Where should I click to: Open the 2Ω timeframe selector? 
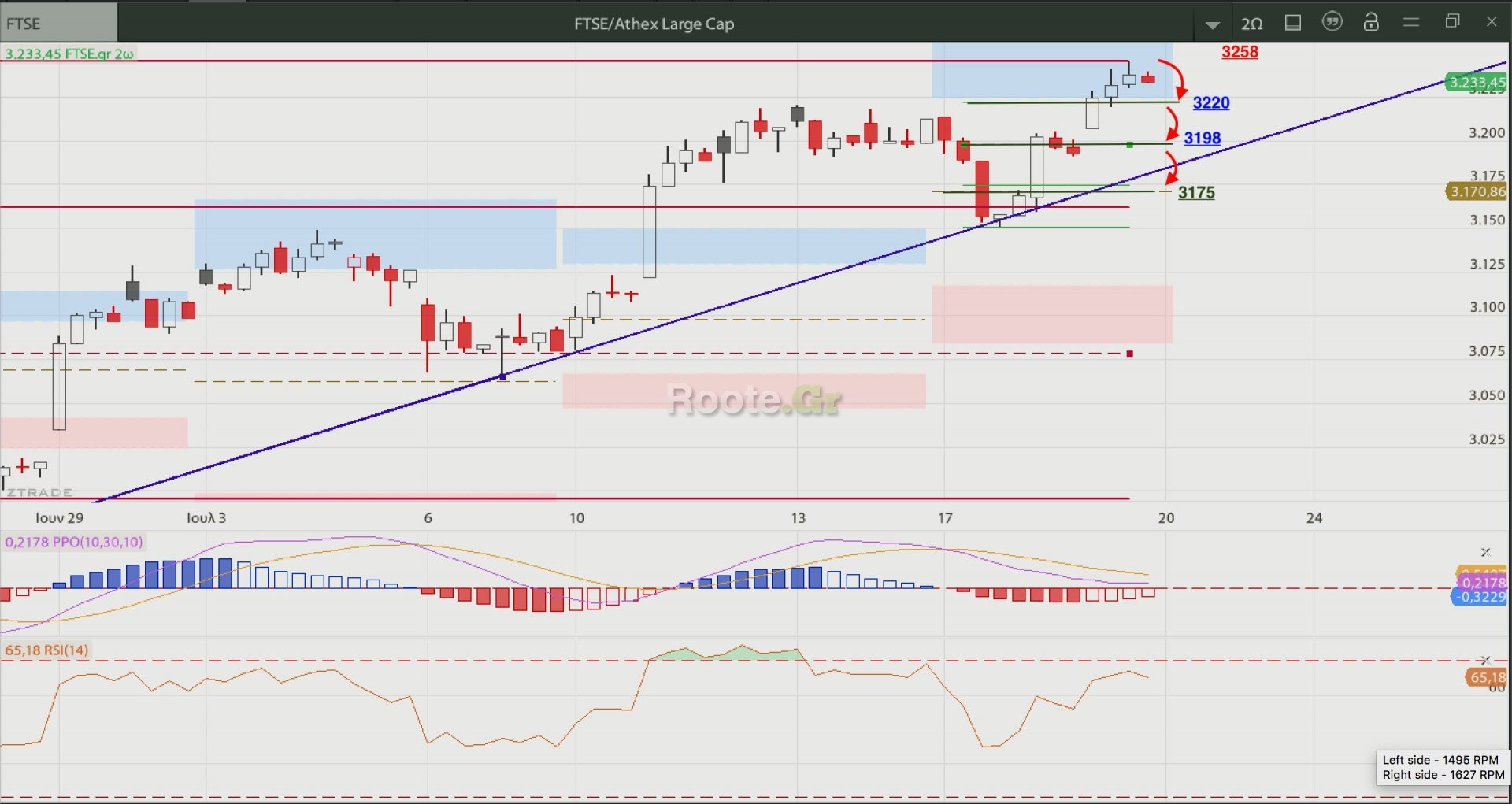click(x=1251, y=24)
